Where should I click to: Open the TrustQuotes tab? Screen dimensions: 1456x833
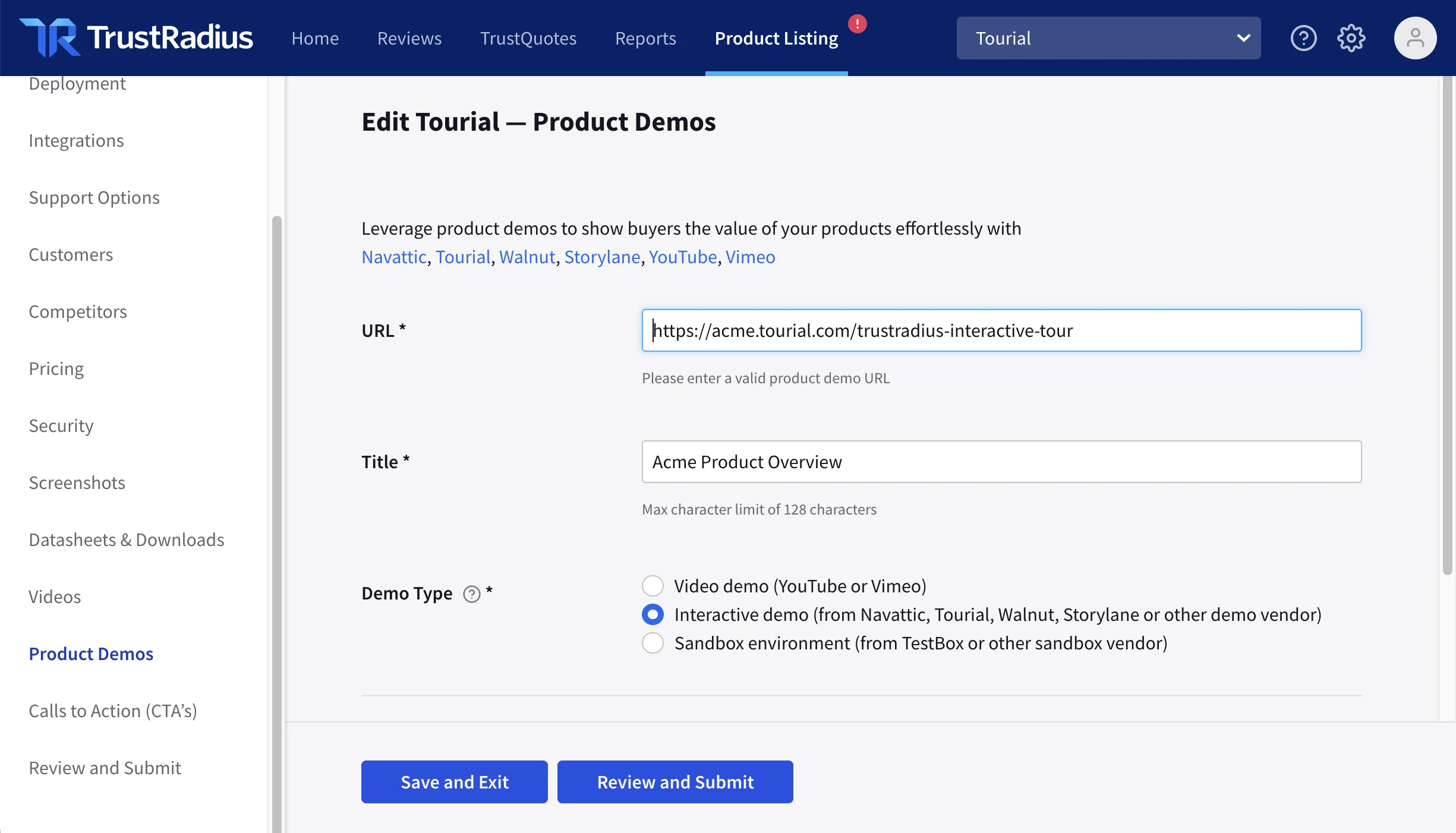528,38
